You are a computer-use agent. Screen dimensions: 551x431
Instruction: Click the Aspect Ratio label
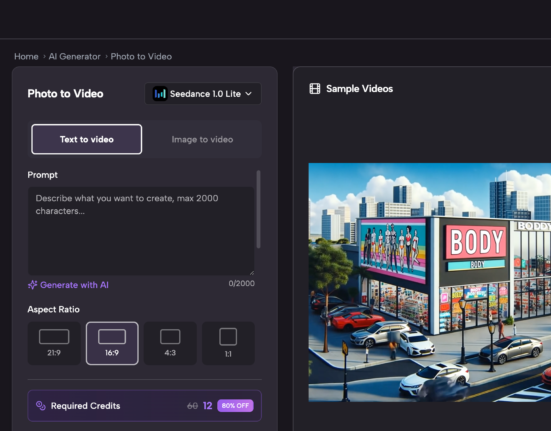tap(53, 309)
